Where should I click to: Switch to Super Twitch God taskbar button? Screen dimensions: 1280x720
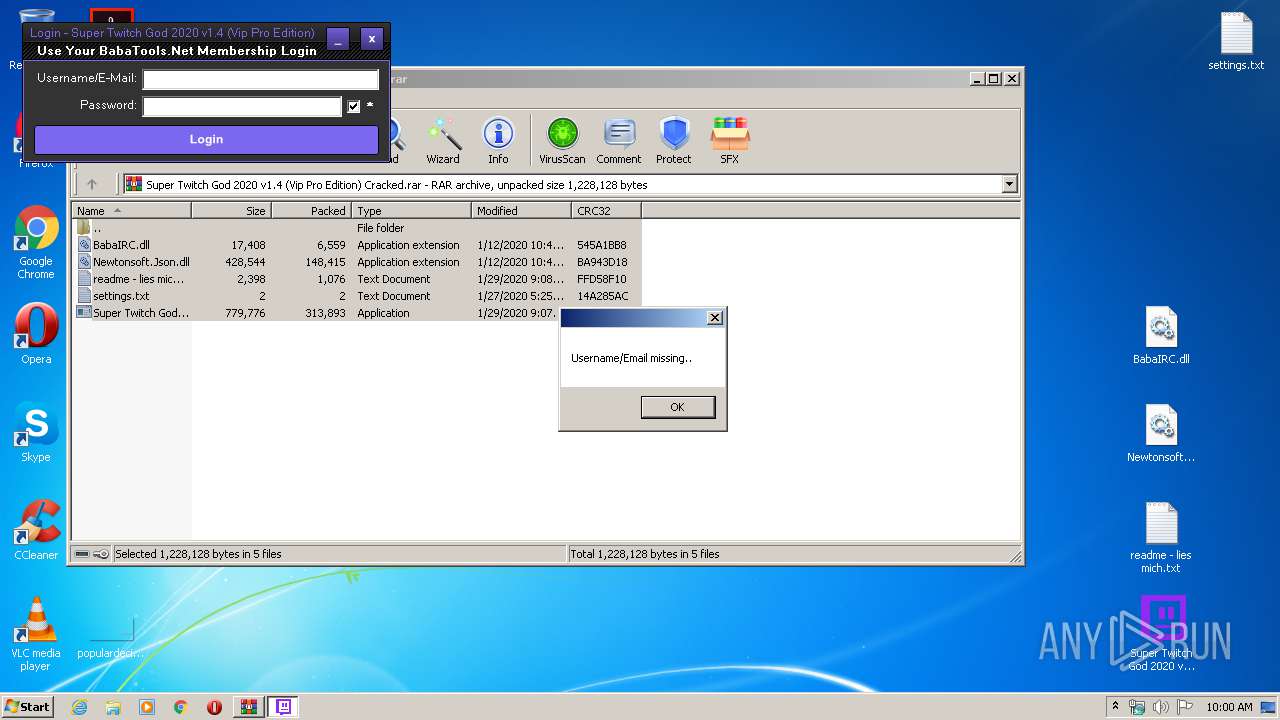click(284, 707)
